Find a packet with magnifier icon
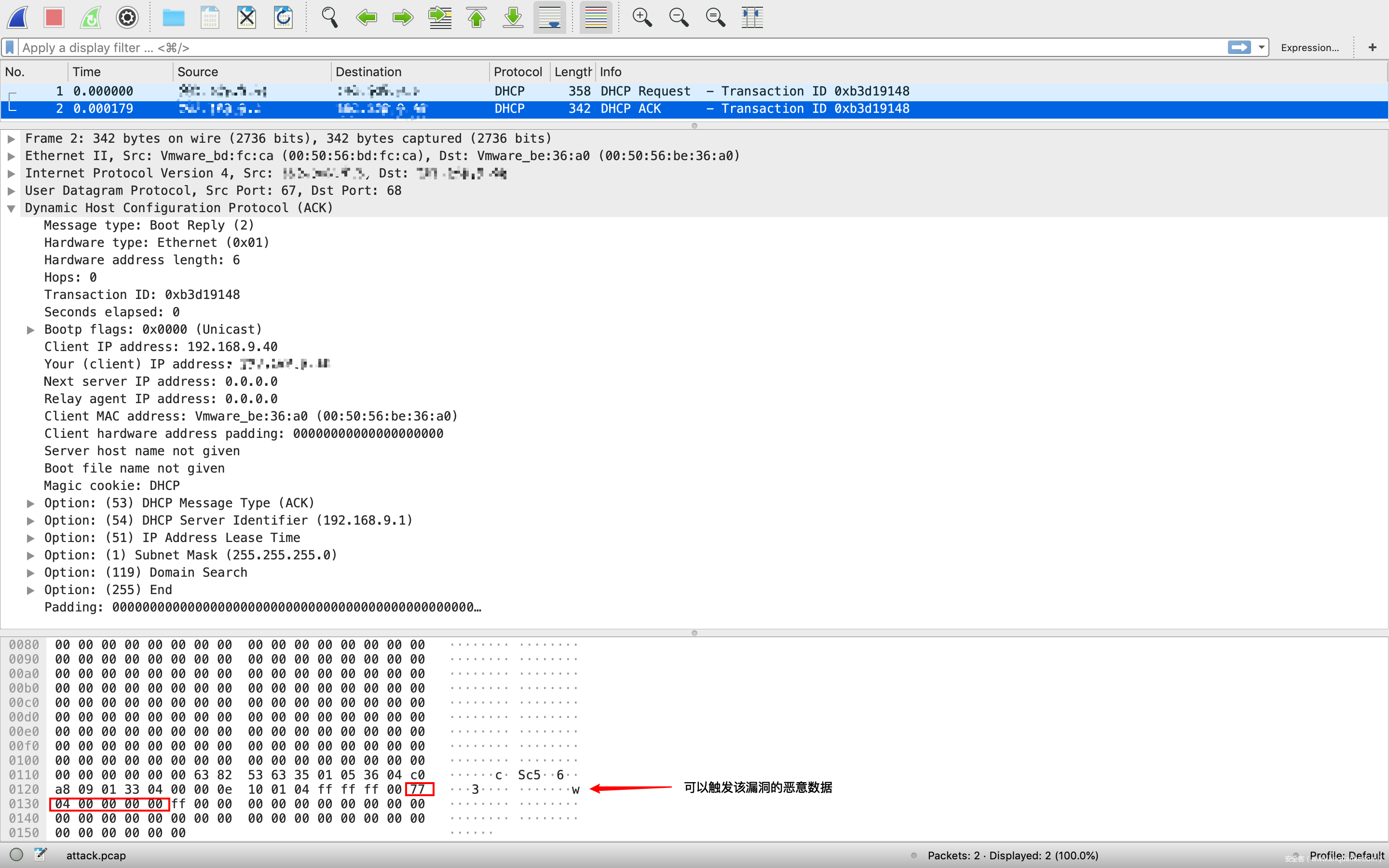Viewport: 1389px width, 868px height. (329, 17)
